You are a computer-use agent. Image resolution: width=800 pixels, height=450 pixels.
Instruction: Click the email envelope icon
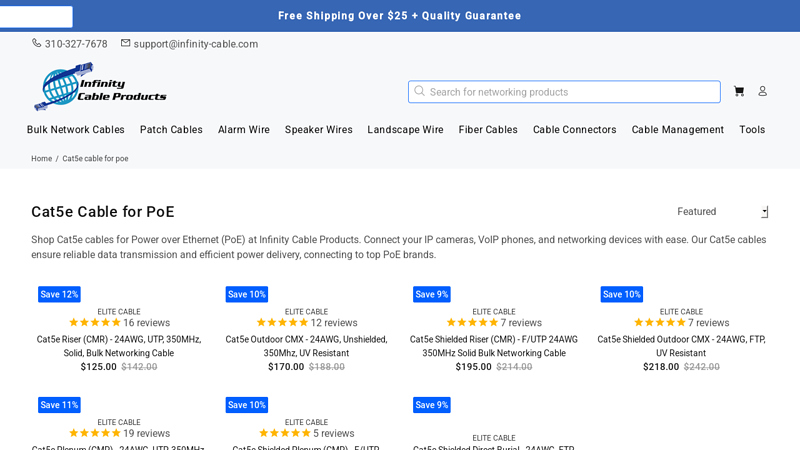click(126, 43)
